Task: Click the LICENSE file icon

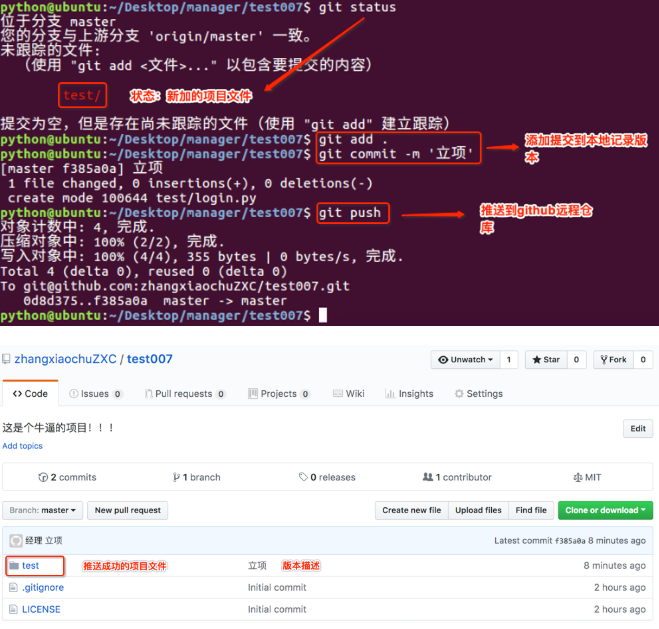Action: click(x=13, y=609)
